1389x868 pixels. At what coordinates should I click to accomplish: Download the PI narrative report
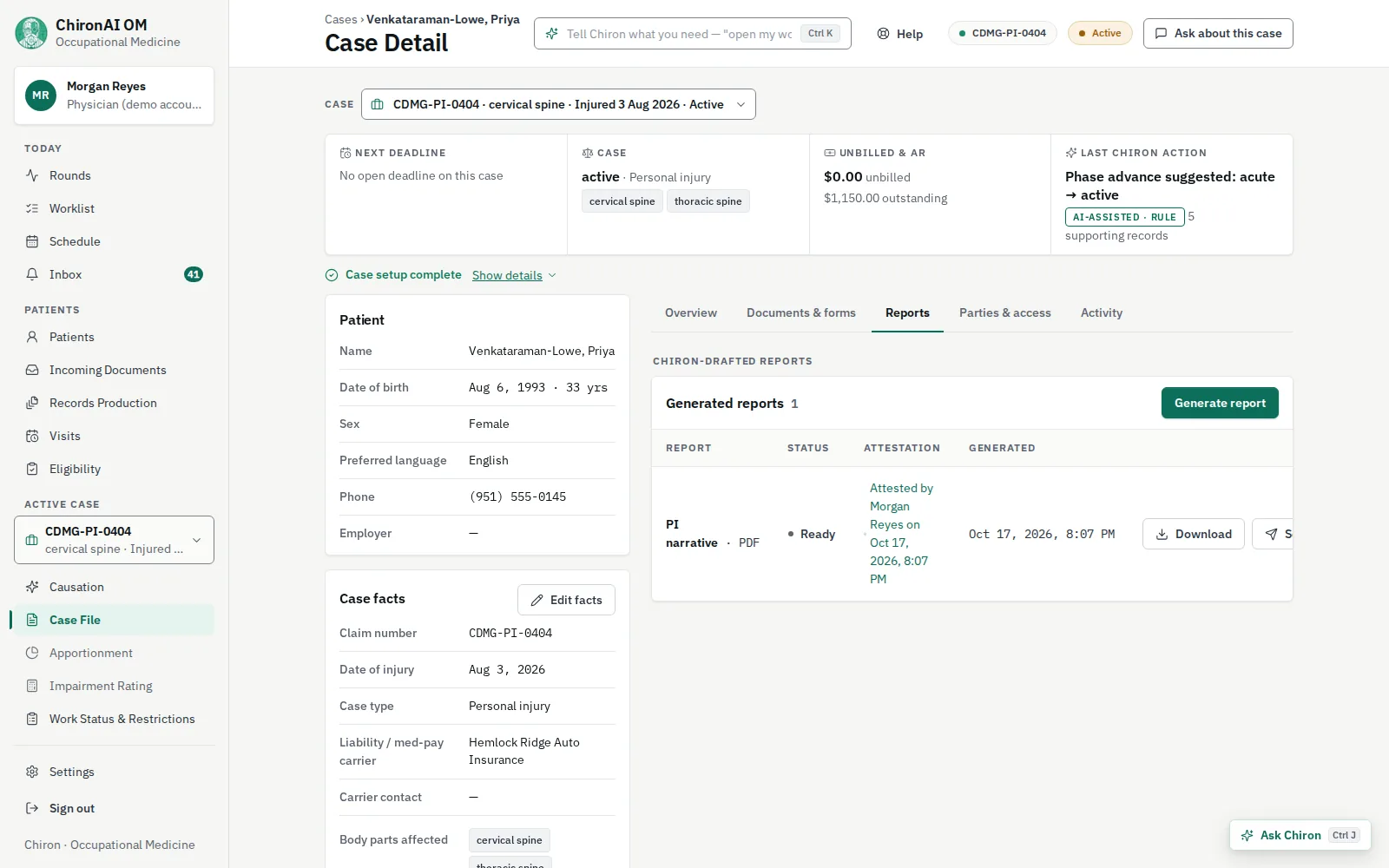1194,534
